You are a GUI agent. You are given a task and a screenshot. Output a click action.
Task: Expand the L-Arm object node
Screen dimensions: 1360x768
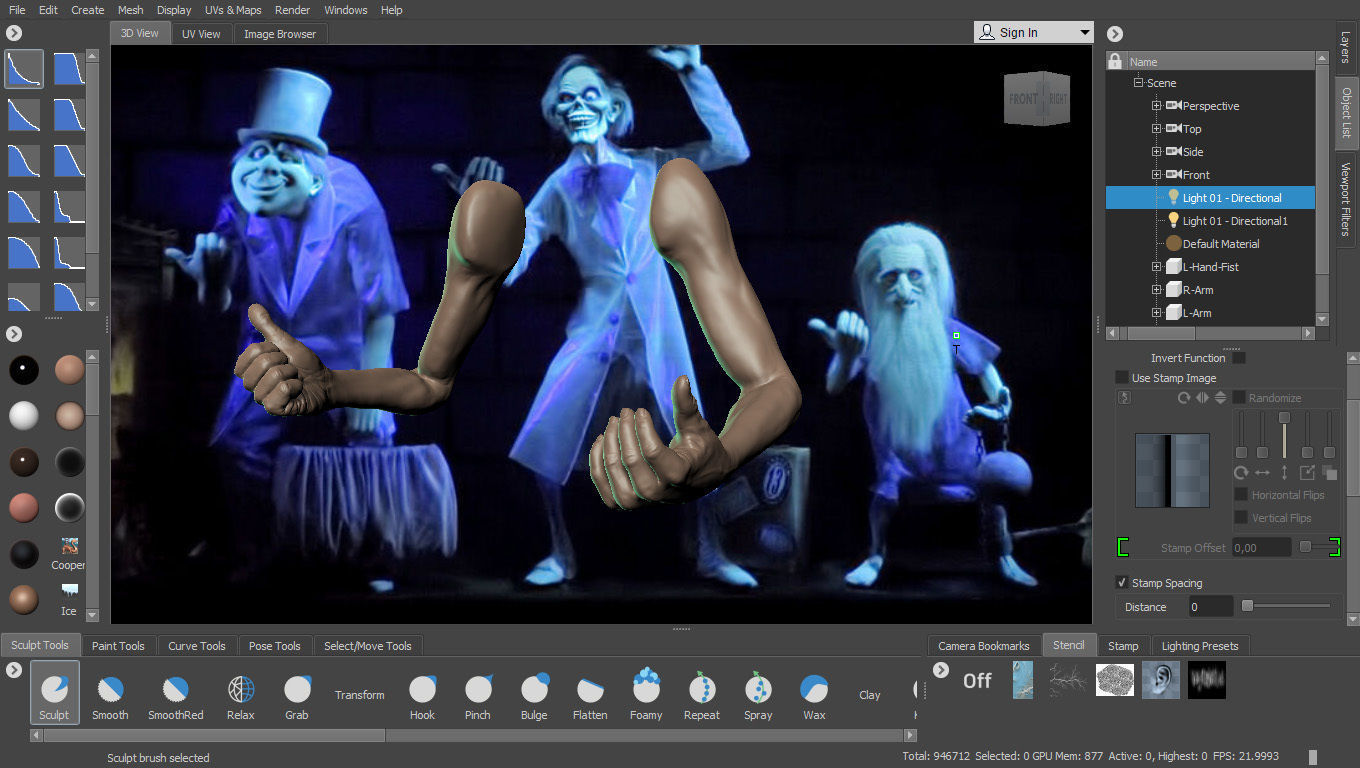click(1157, 313)
